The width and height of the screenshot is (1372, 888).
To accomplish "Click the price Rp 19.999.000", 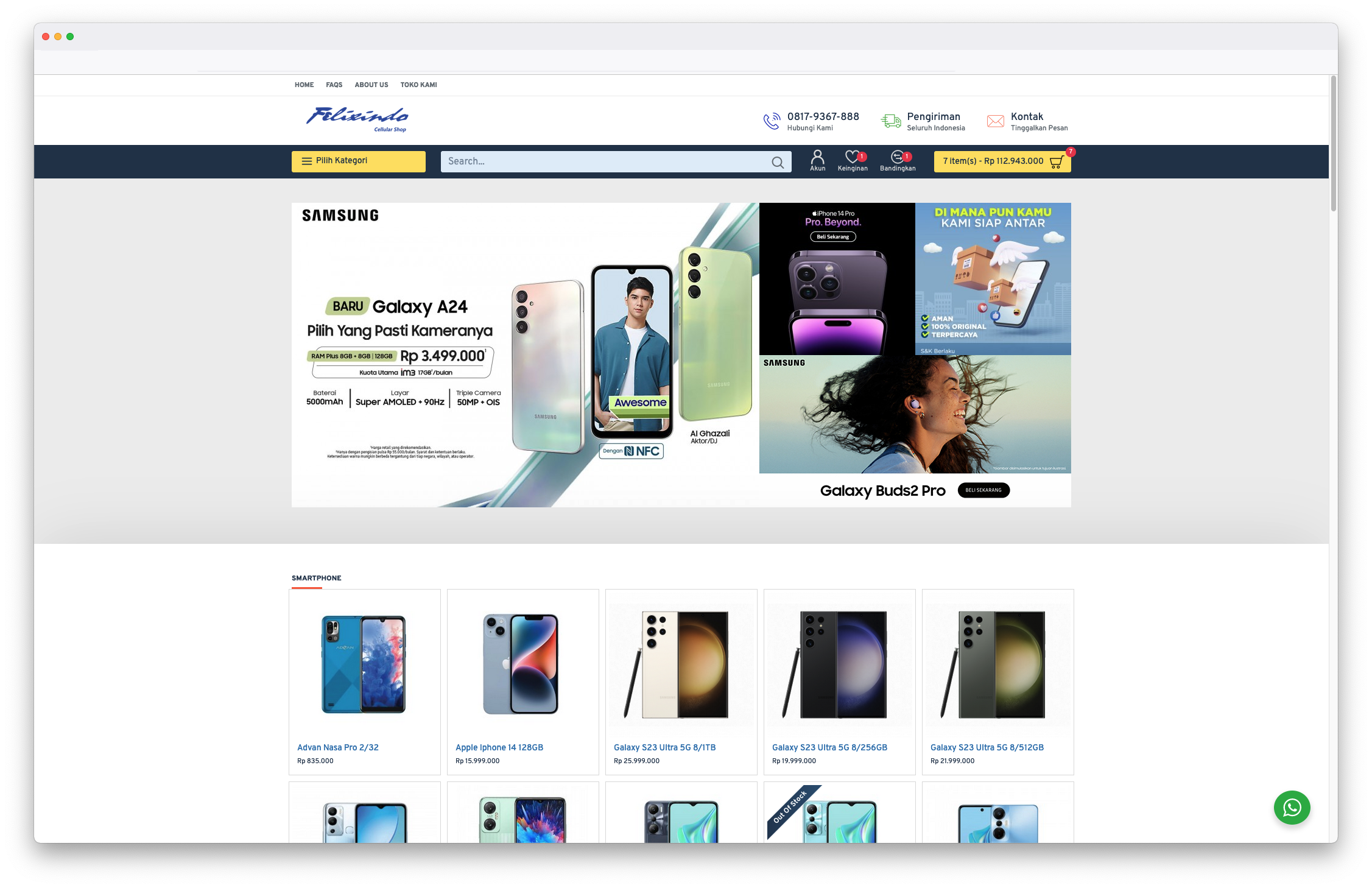I will point(794,761).
